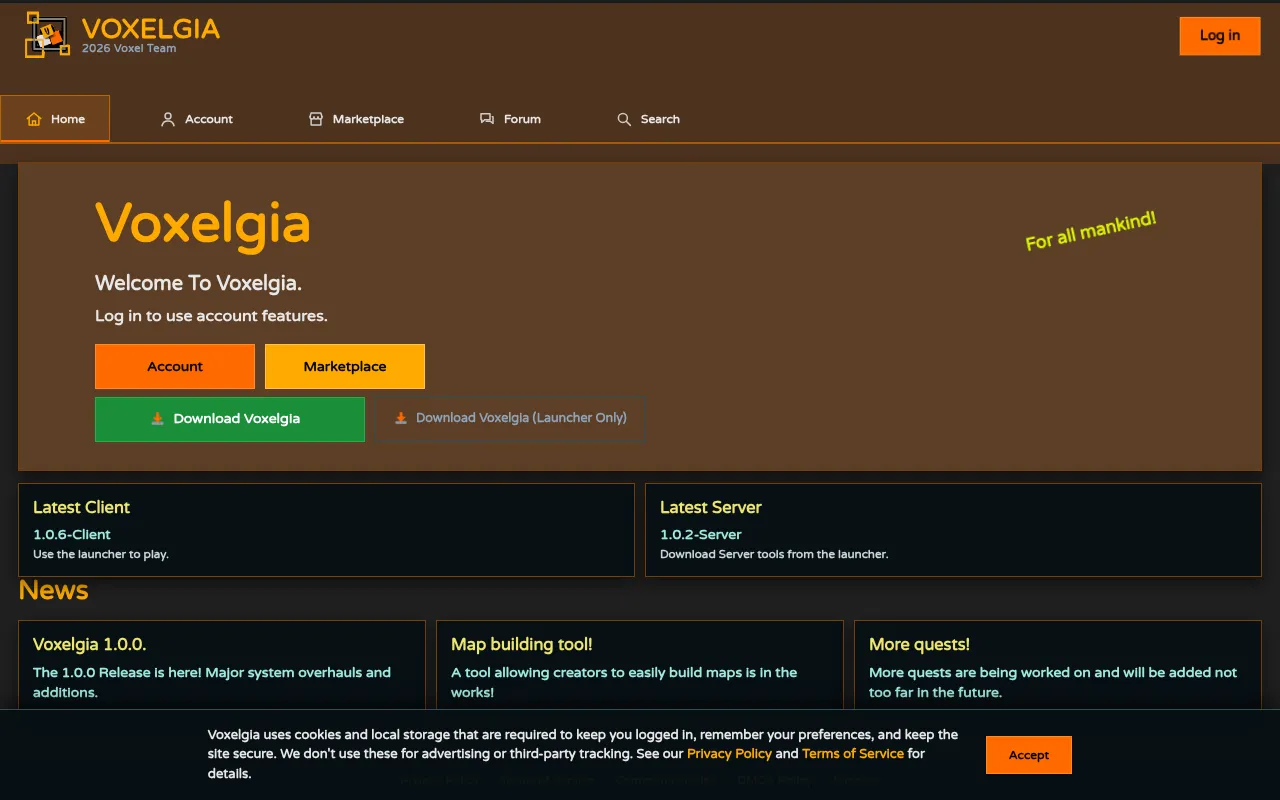Click "A tool allowing creators" news description
Image resolution: width=1280 pixels, height=800 pixels.
(x=624, y=682)
